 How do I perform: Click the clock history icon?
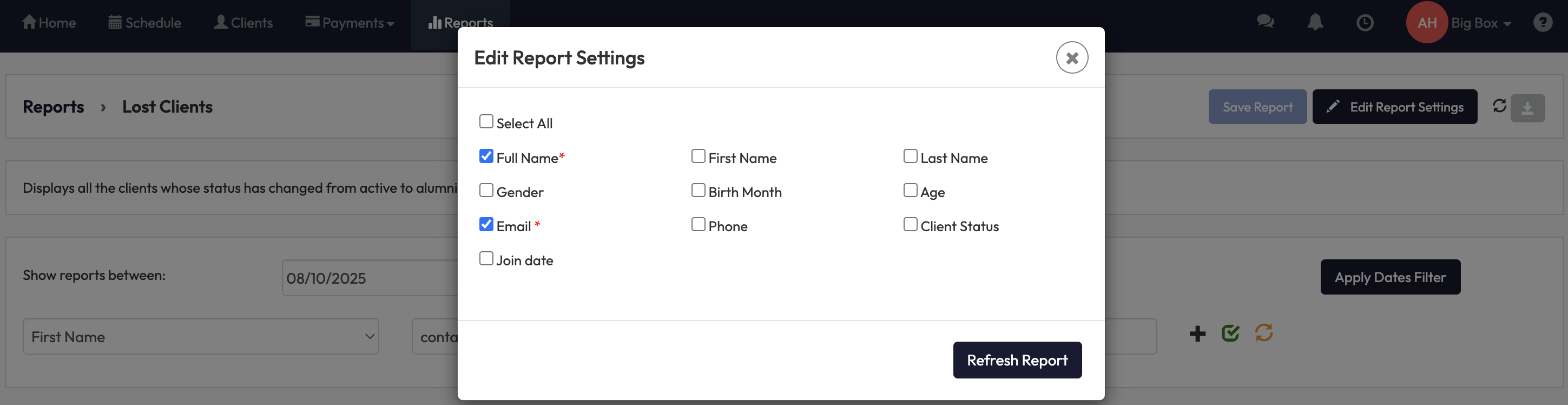1365,23
